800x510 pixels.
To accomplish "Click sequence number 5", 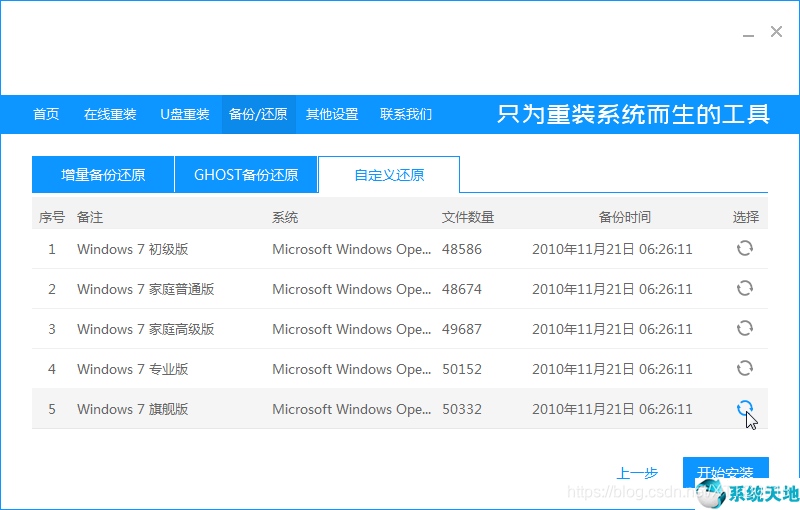I will coord(52,409).
